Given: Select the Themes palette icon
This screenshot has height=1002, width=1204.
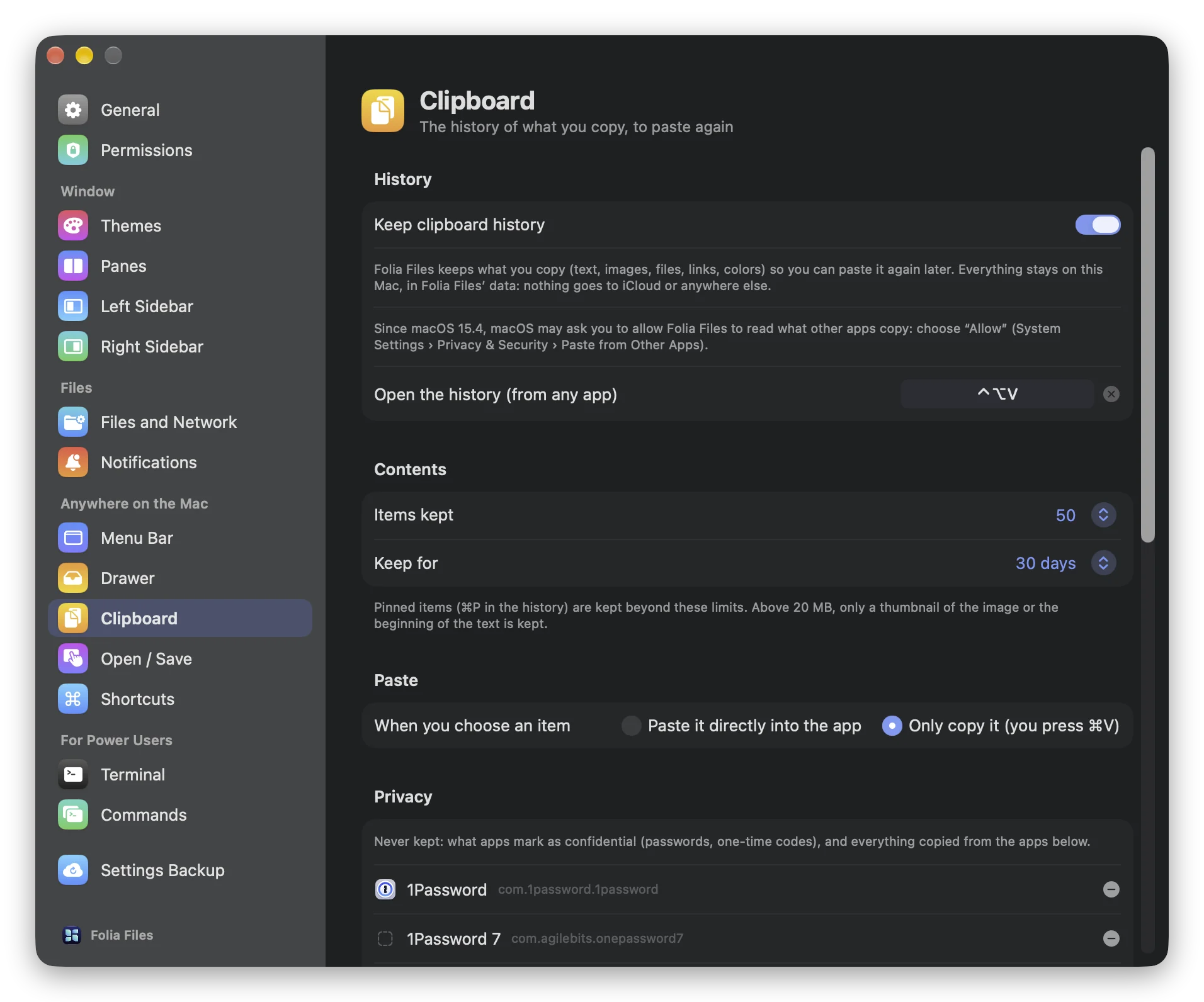Looking at the screenshot, I should [x=73, y=226].
